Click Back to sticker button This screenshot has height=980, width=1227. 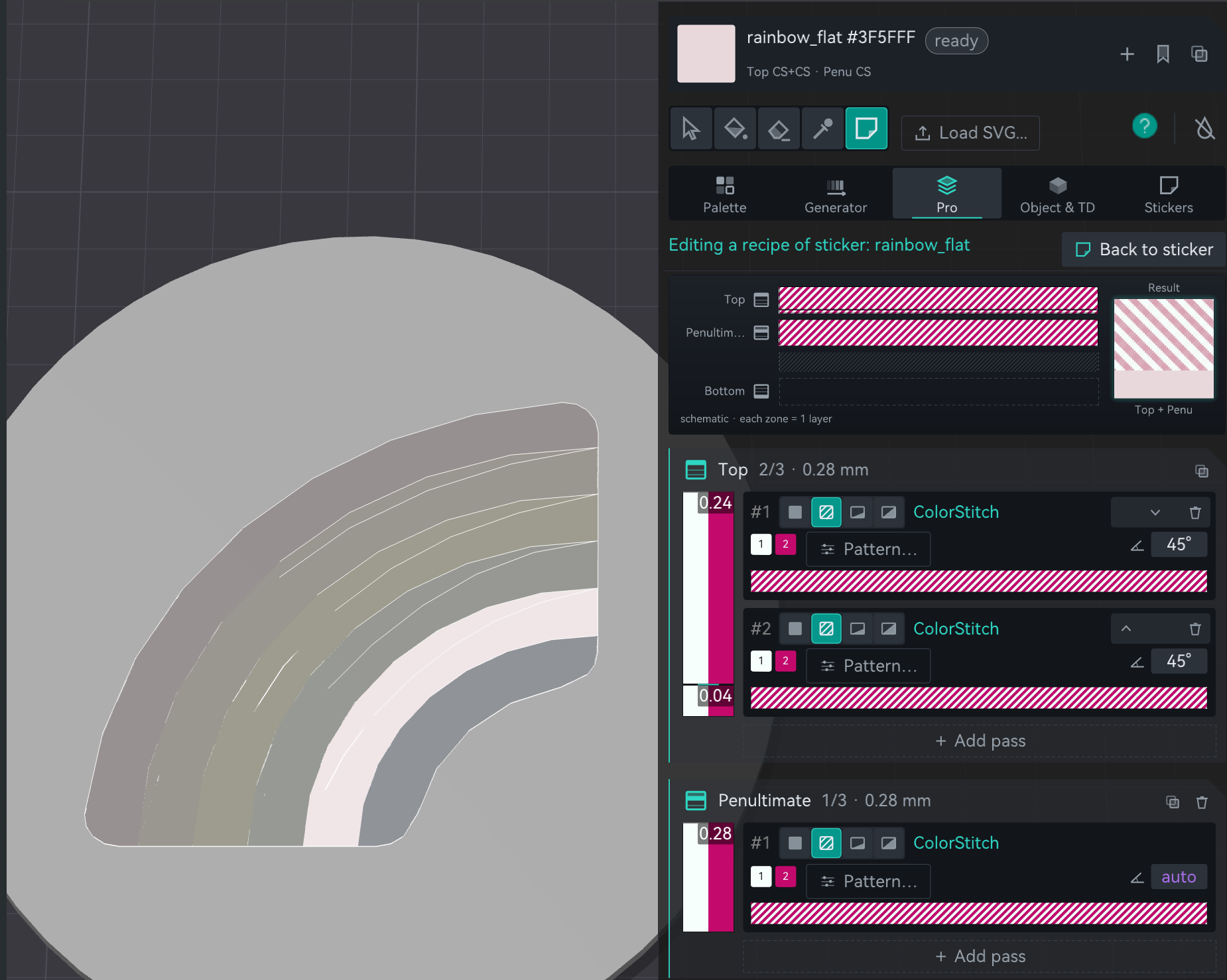(x=1143, y=249)
